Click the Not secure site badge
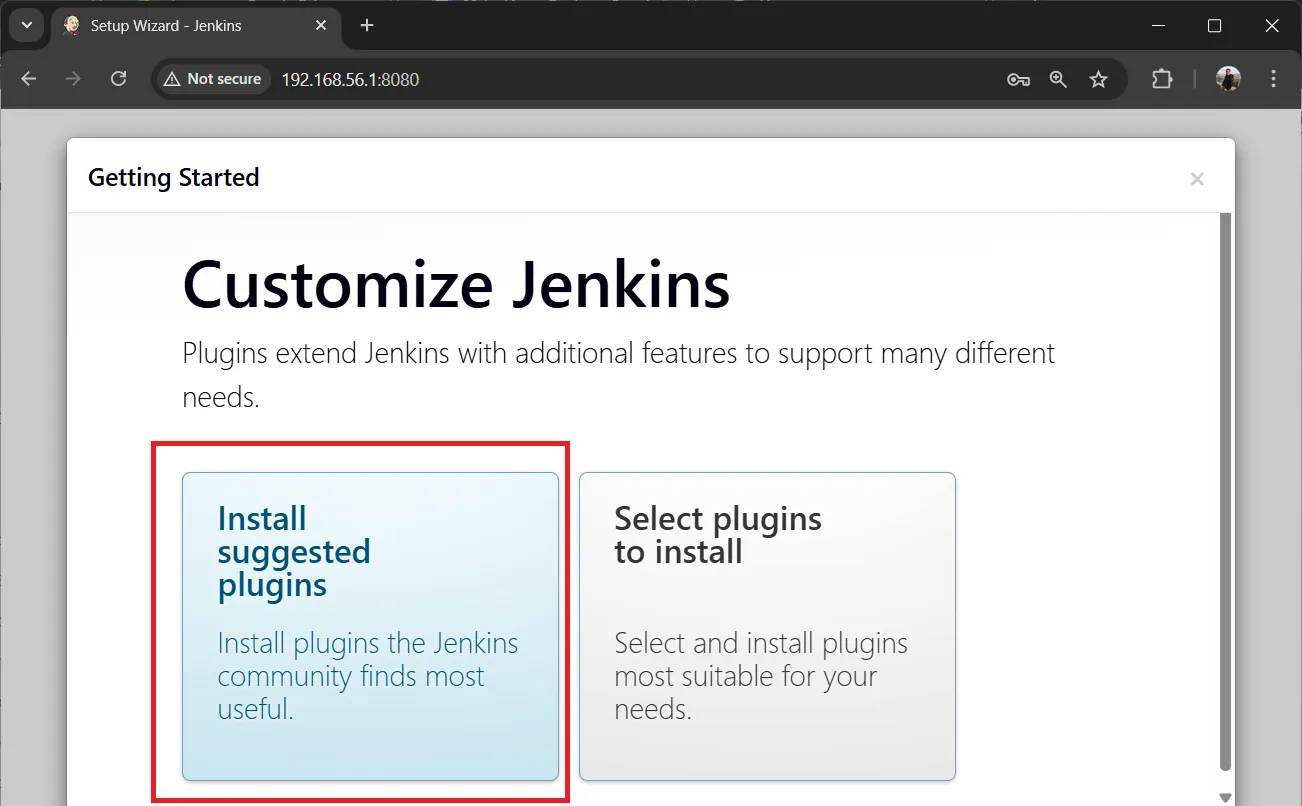 (211, 78)
